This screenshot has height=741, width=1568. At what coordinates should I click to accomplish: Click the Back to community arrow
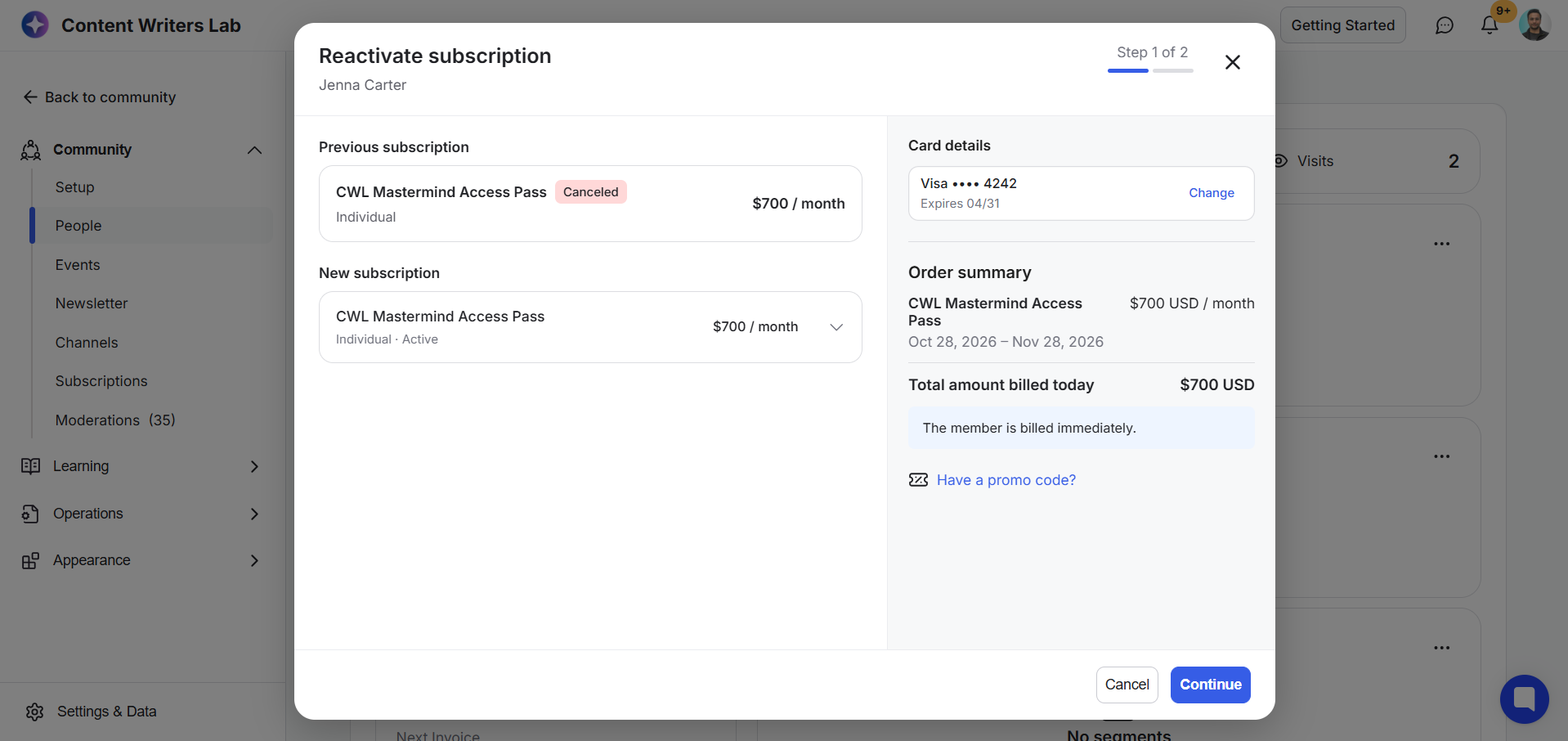pos(30,97)
